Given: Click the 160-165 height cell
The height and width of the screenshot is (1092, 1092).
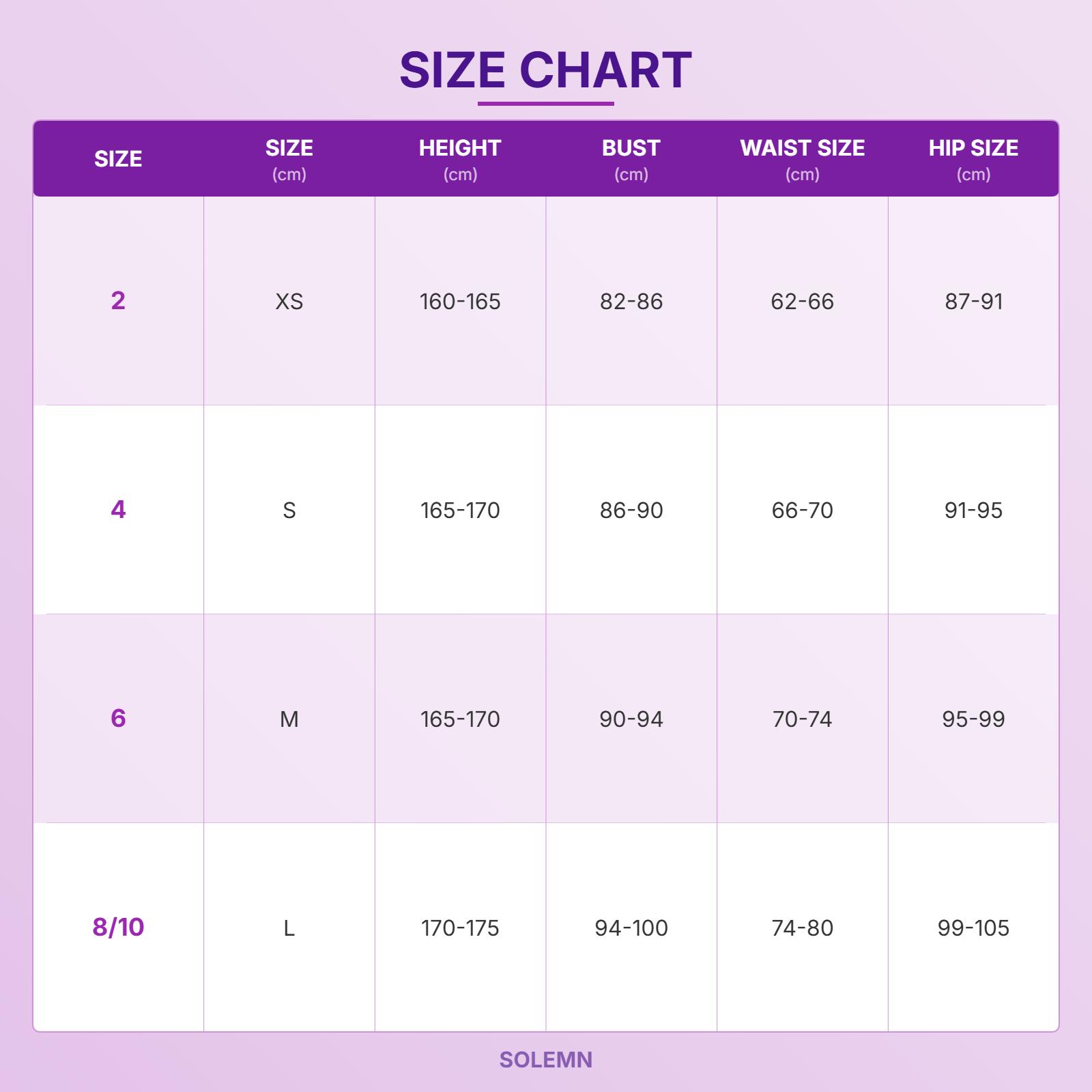Looking at the screenshot, I should coord(460,302).
